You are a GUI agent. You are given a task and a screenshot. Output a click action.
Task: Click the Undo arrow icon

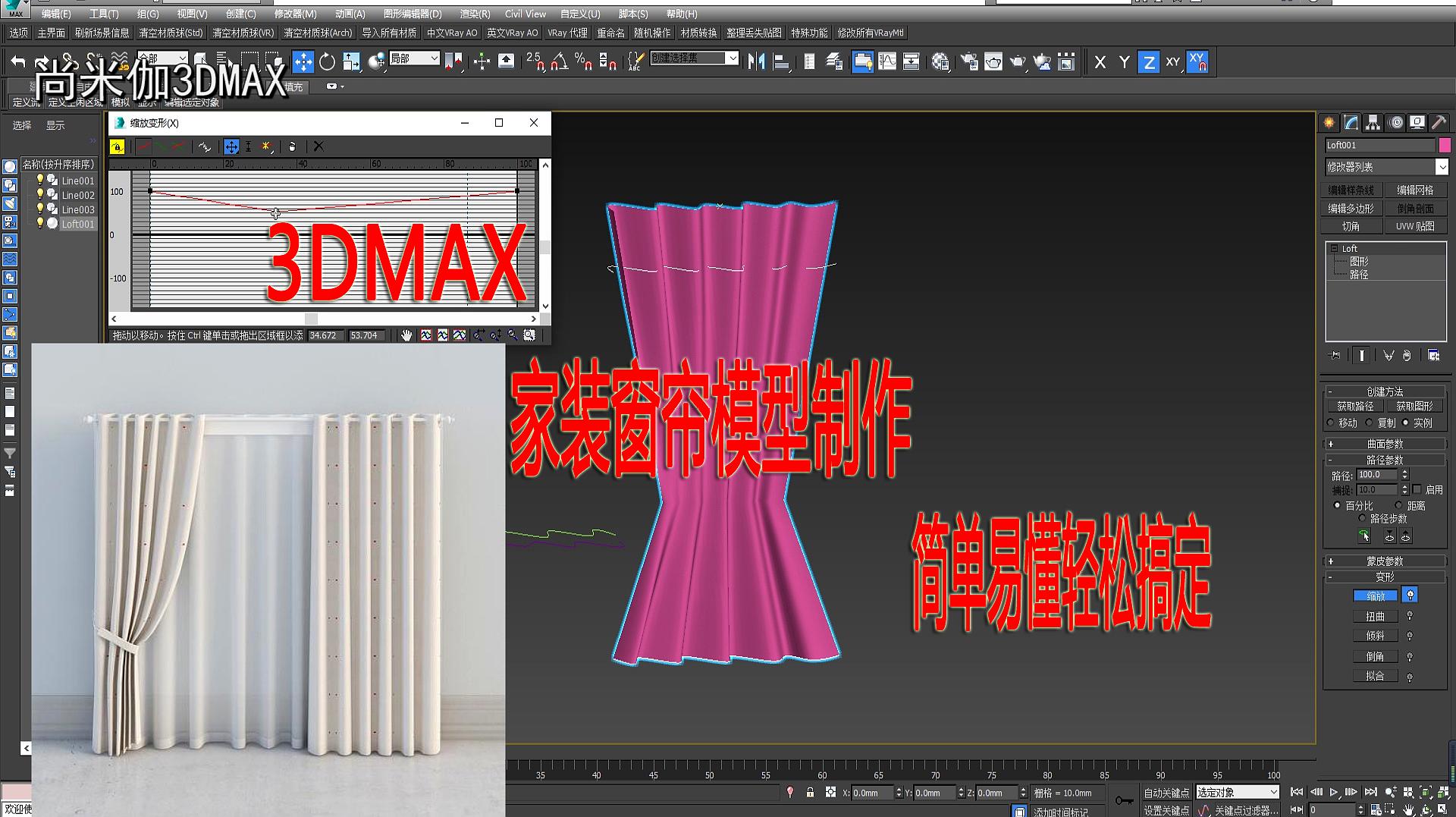click(x=18, y=62)
